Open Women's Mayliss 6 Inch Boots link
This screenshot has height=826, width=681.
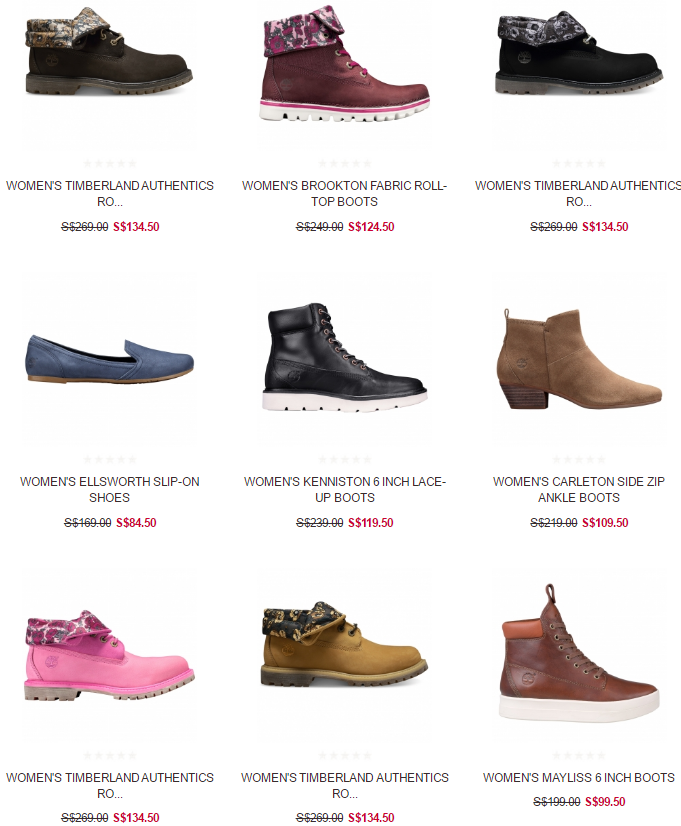coord(579,778)
